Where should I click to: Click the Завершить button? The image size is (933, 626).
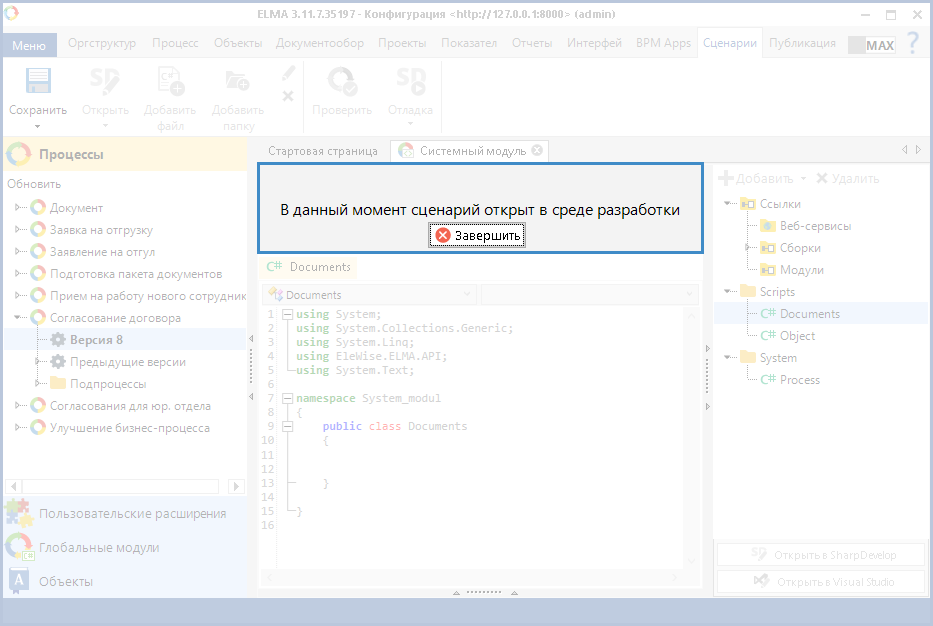479,235
